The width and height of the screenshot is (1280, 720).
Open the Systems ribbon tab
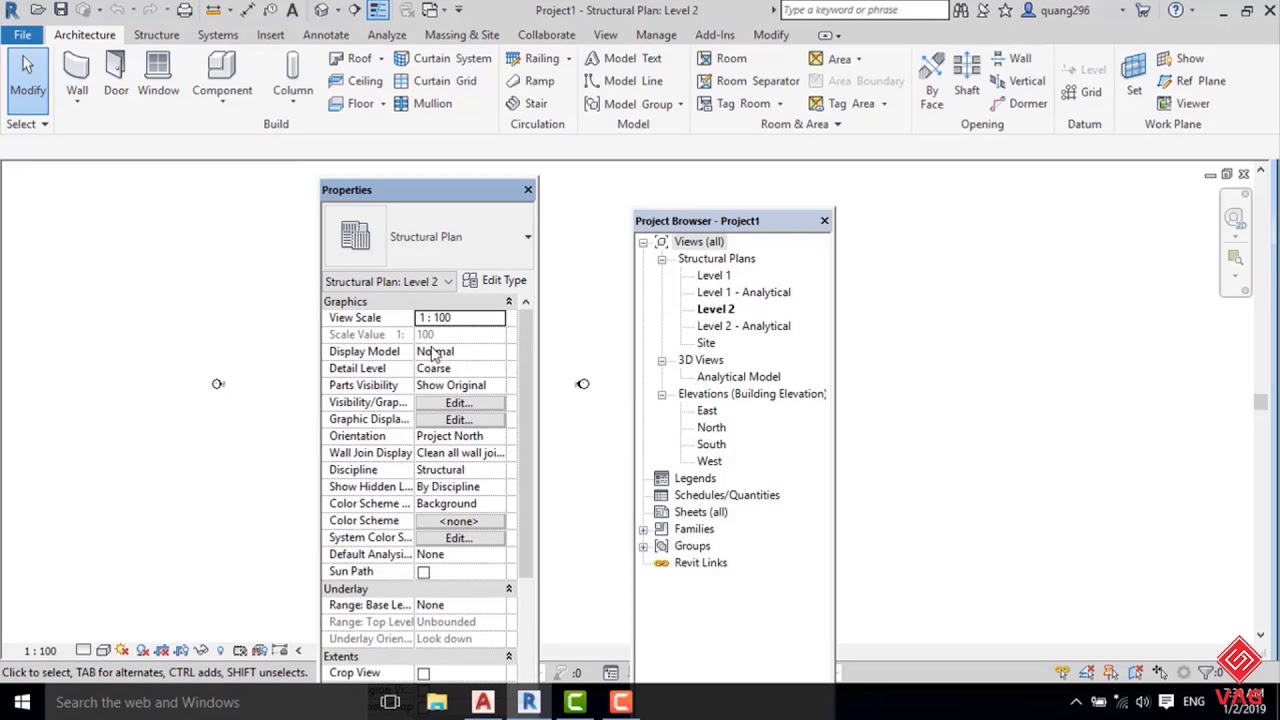217,35
